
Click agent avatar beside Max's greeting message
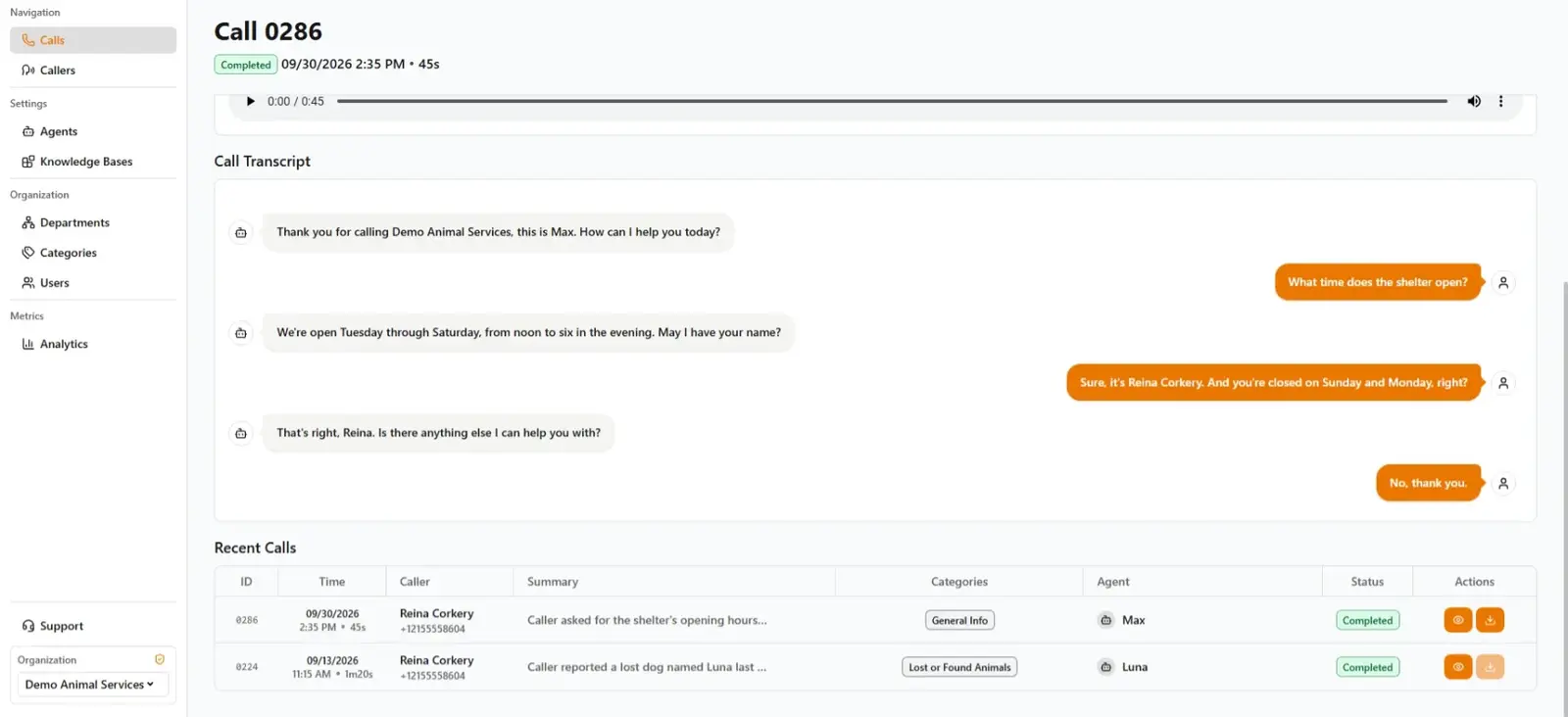[x=241, y=232]
